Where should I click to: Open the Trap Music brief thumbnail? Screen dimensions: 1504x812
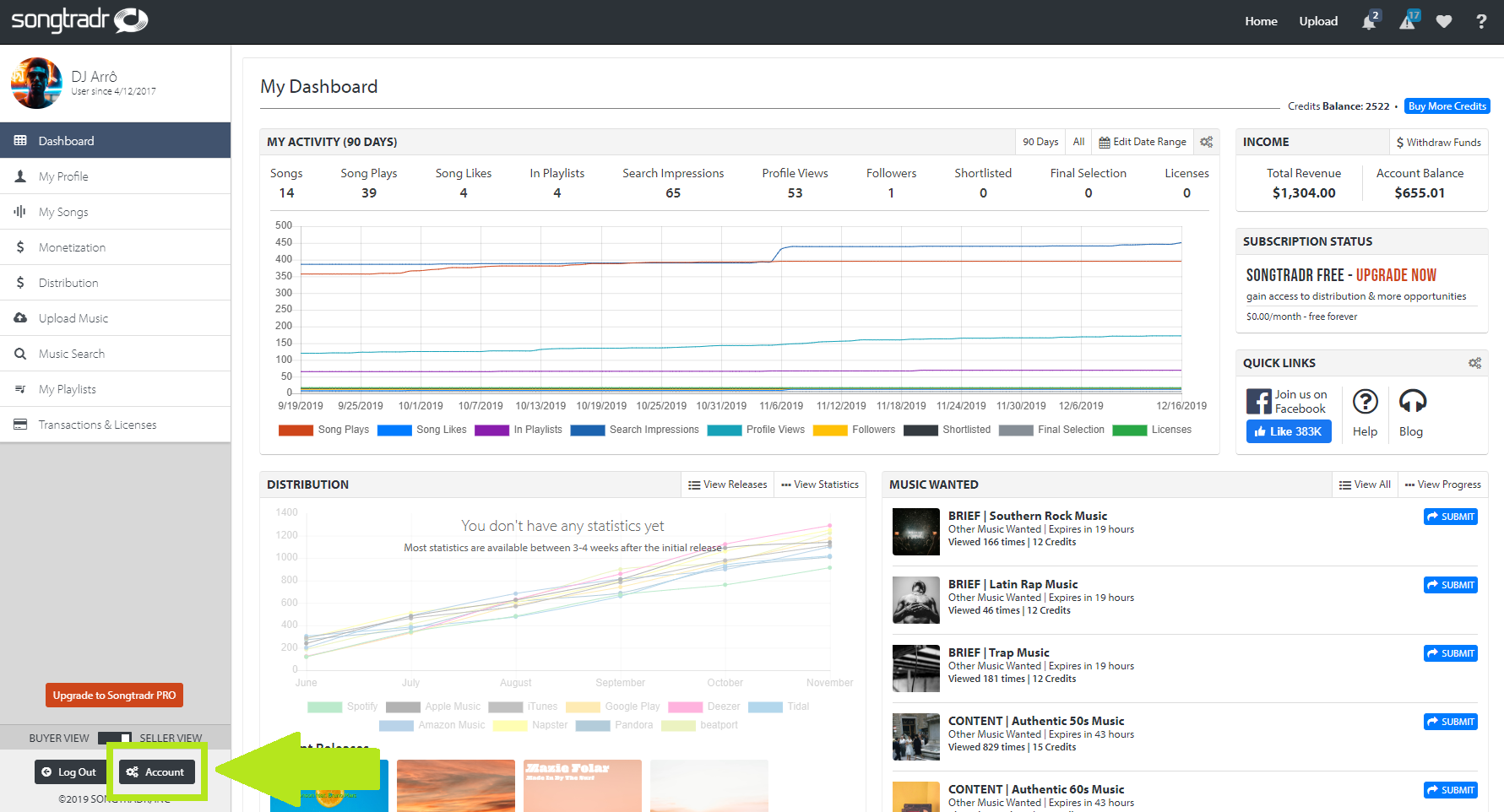coord(915,669)
